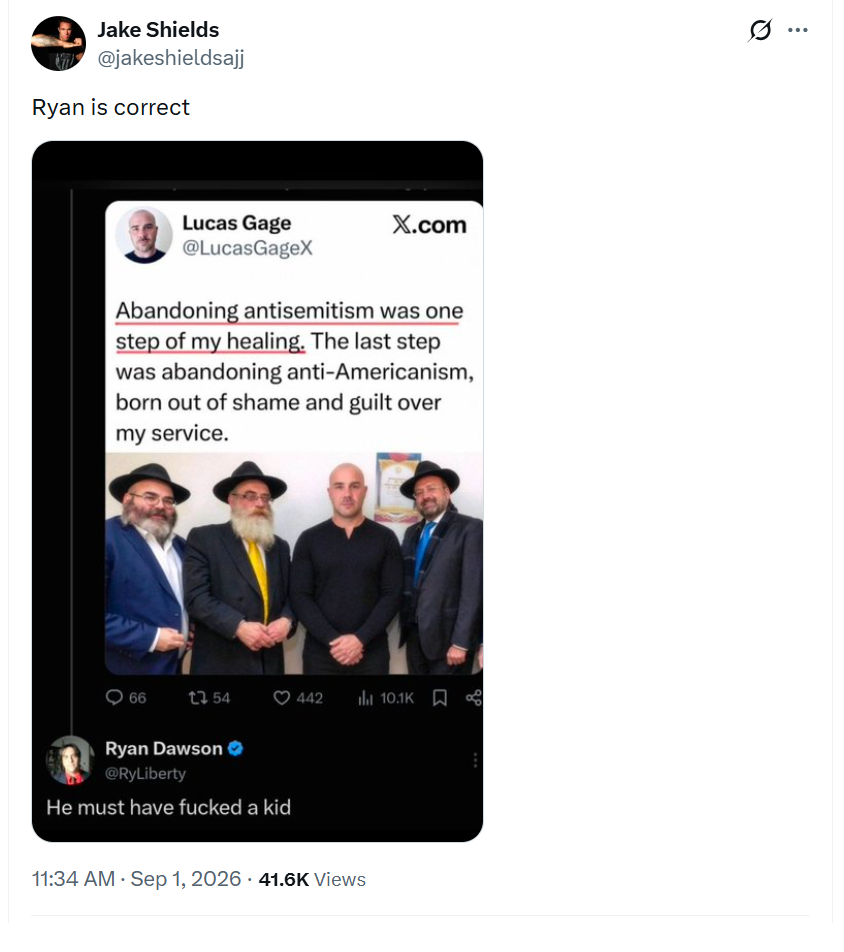
Task: Open the @jakeshieldsajj handle
Action: 171,58
